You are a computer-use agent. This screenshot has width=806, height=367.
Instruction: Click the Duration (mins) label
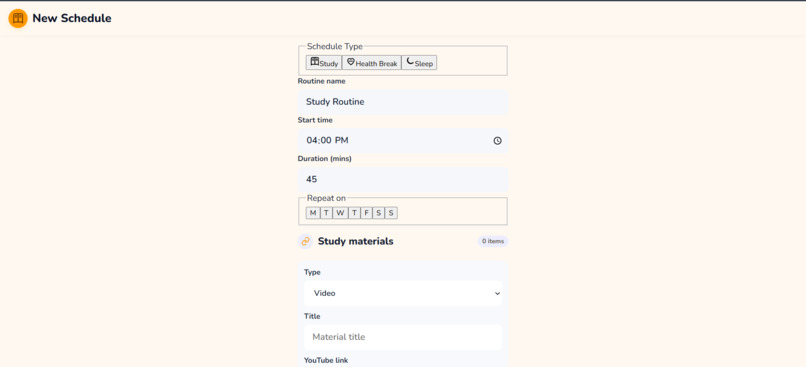pos(325,159)
